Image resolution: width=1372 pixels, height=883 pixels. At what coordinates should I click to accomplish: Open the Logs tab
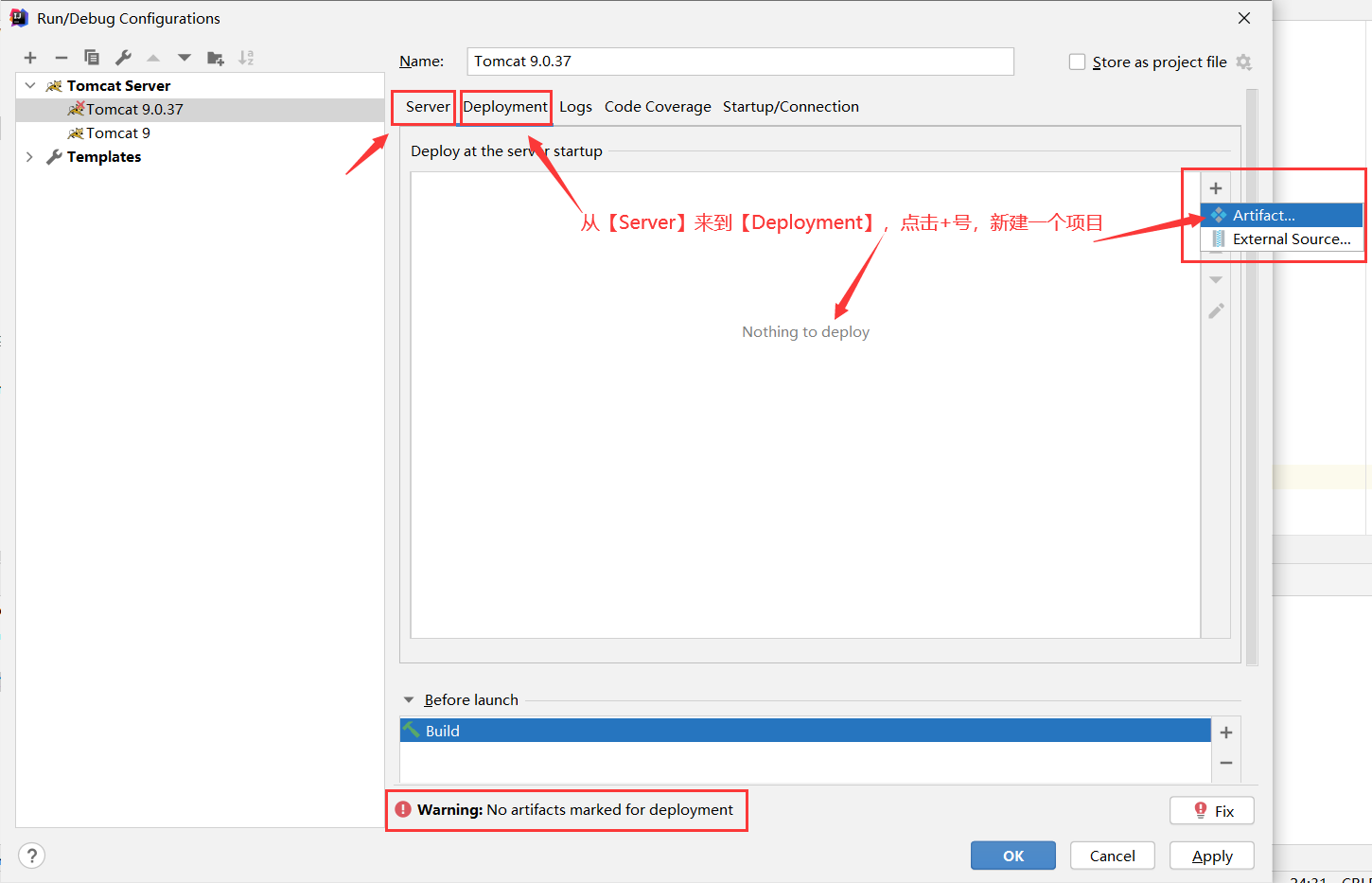(x=575, y=107)
